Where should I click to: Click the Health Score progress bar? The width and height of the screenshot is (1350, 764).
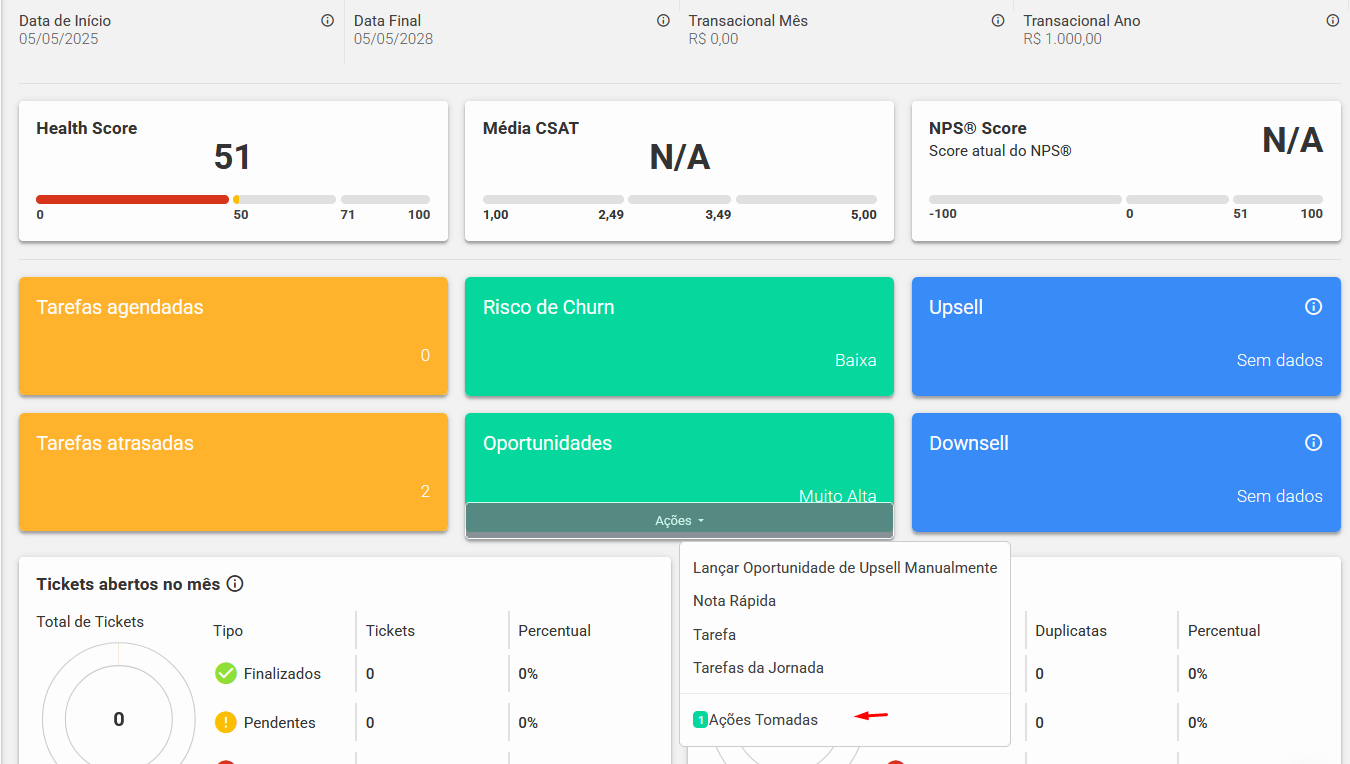(x=233, y=200)
